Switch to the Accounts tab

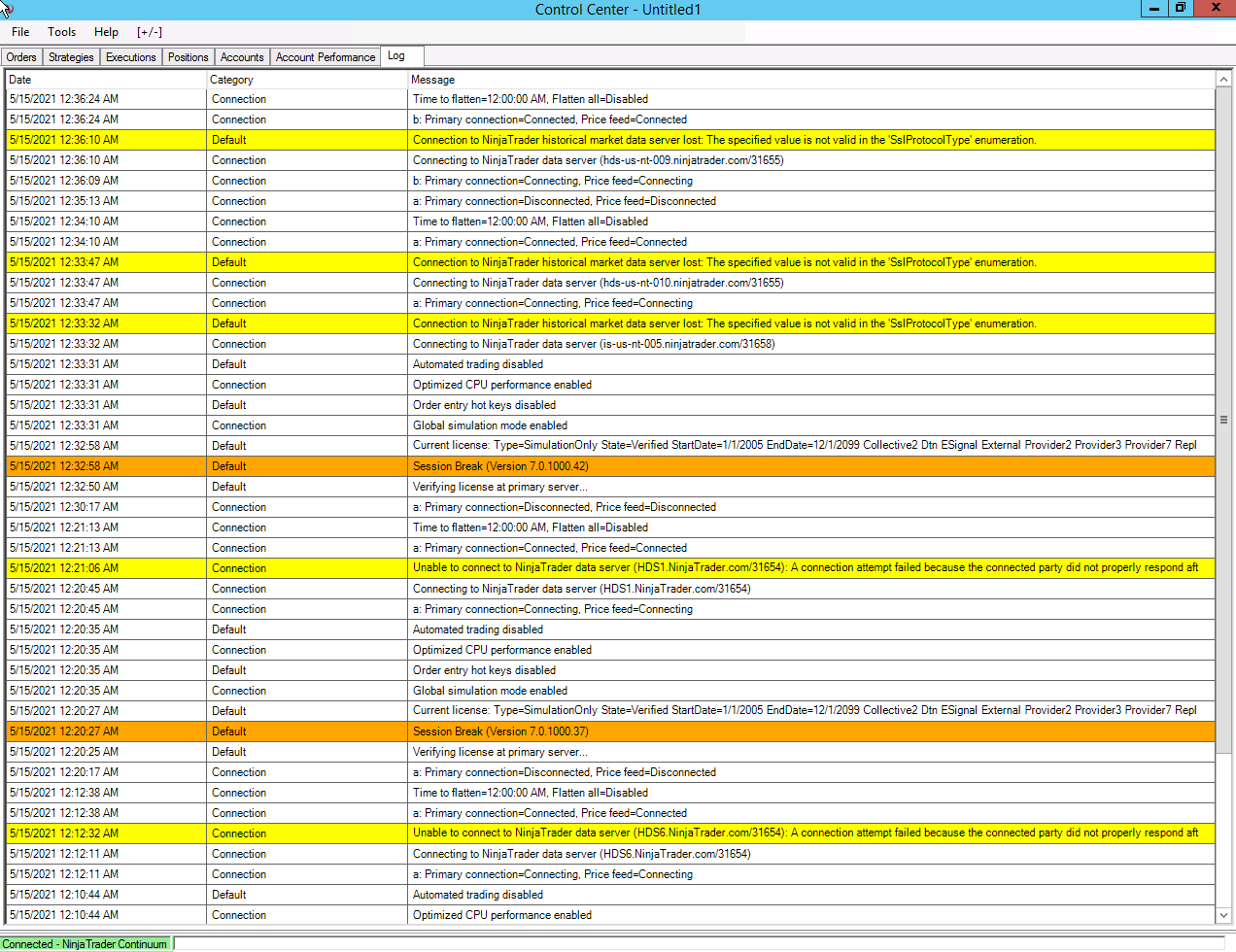241,57
